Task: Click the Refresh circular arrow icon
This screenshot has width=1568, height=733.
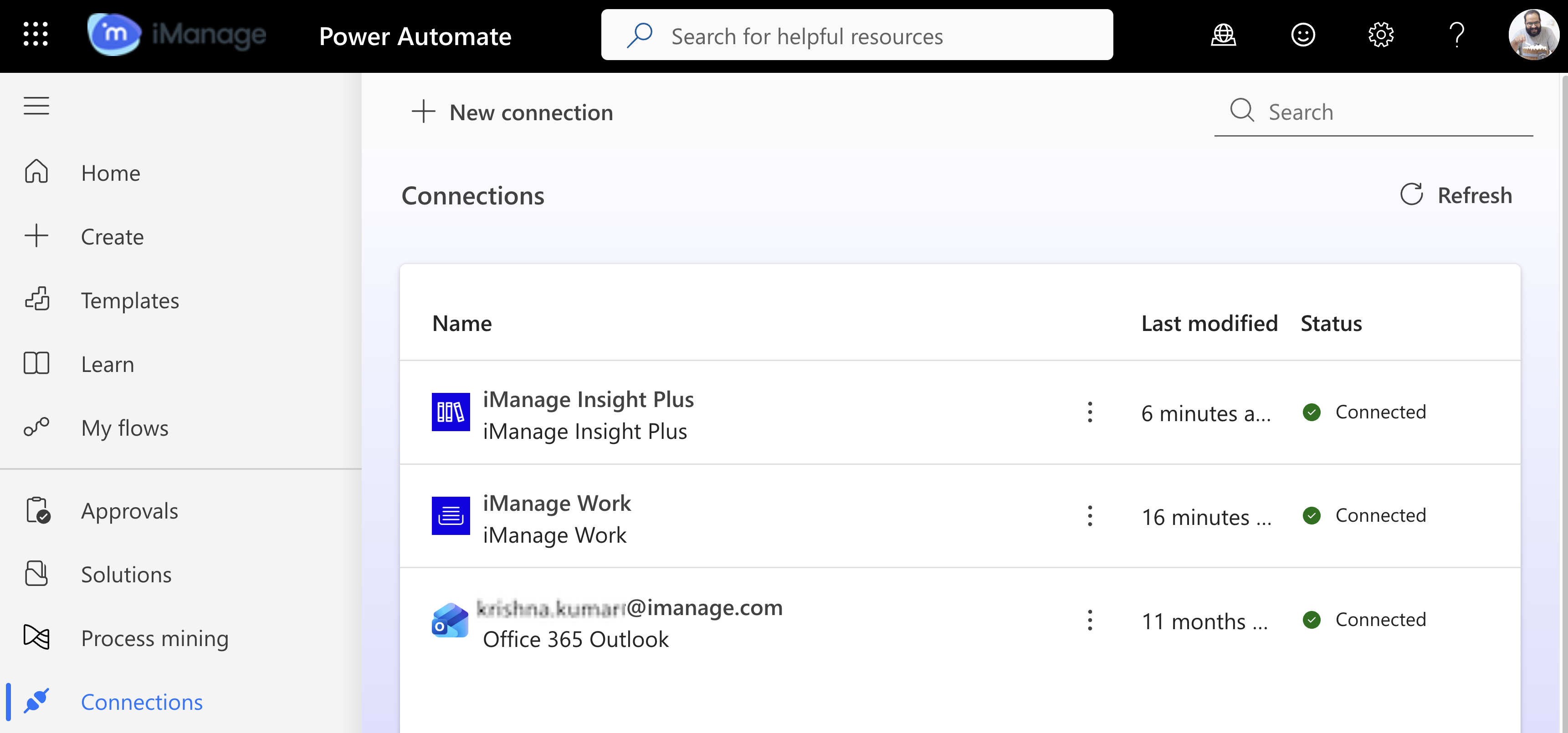Action: [1411, 195]
